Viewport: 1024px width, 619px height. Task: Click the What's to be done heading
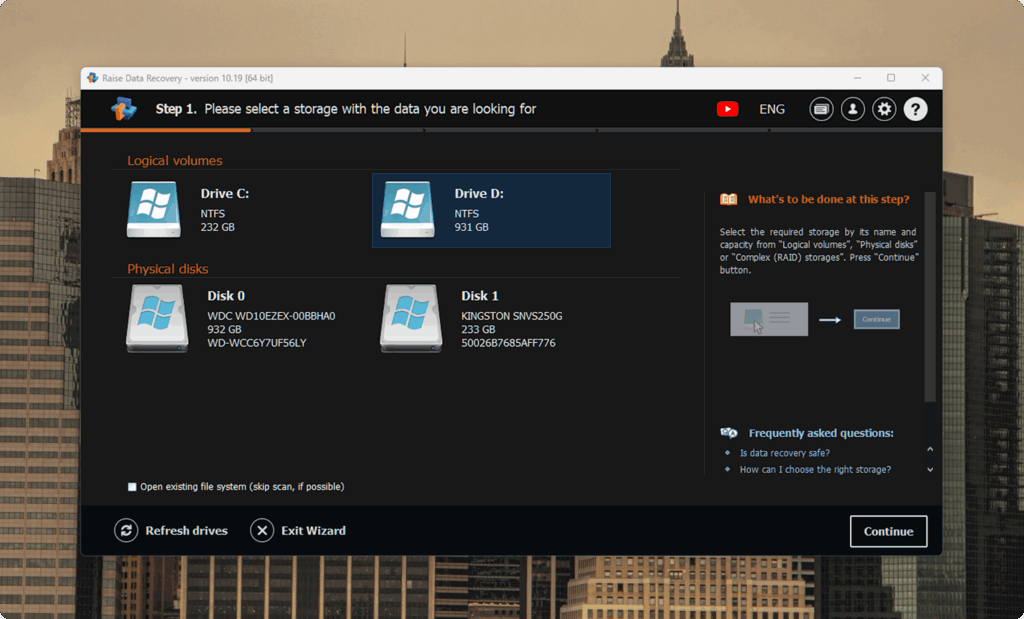point(828,199)
